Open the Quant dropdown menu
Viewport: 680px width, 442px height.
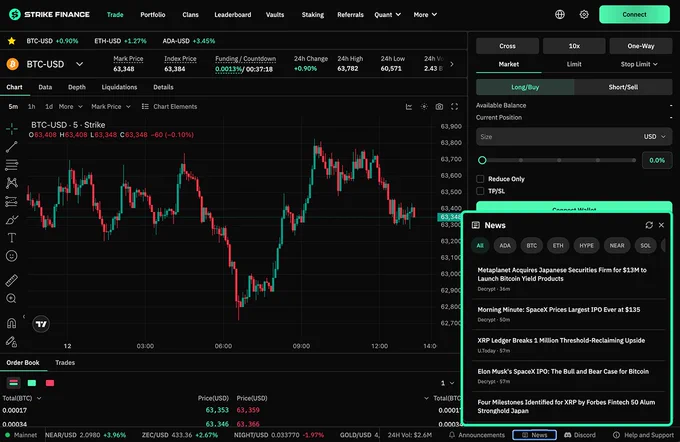[387, 15]
